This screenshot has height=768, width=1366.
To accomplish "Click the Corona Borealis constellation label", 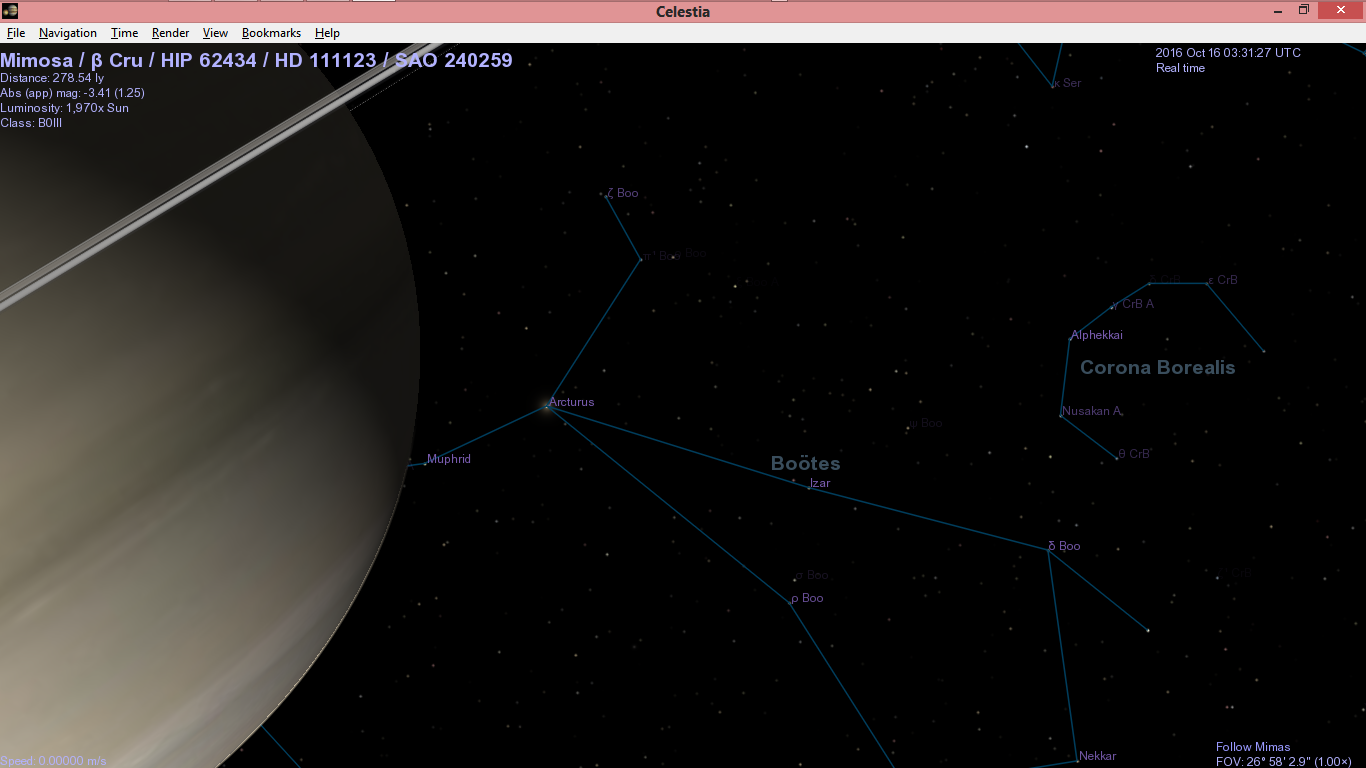I will [x=1158, y=367].
